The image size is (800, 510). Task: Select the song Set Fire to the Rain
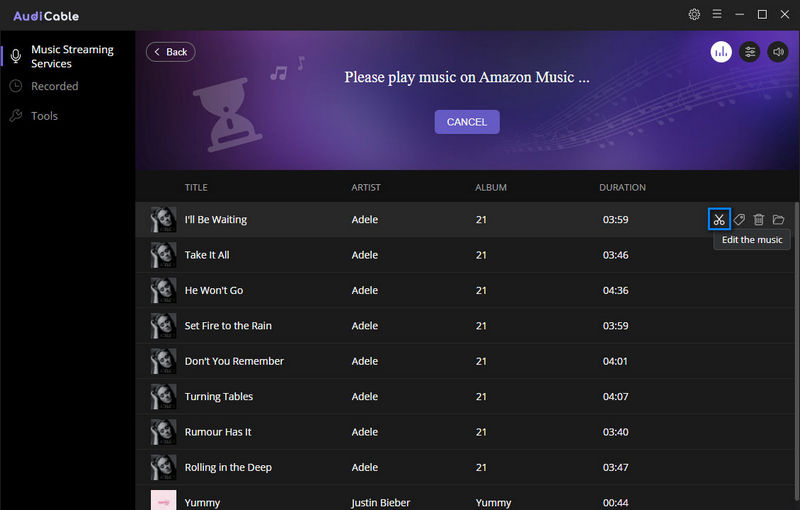228,325
